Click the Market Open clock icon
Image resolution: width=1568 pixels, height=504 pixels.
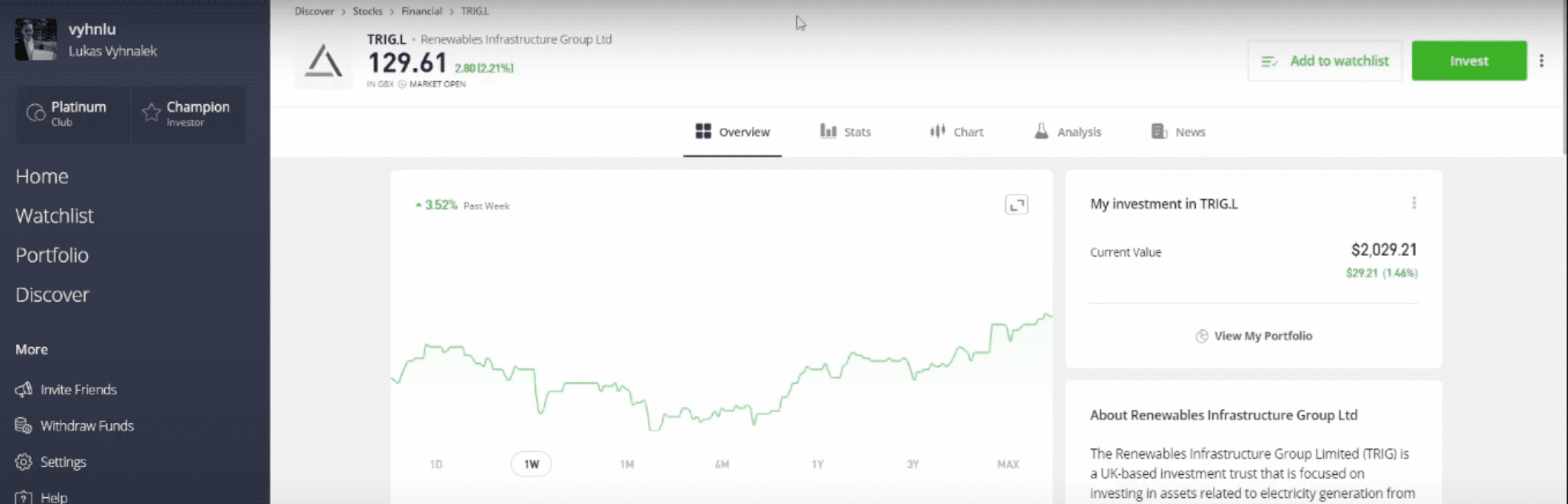402,84
